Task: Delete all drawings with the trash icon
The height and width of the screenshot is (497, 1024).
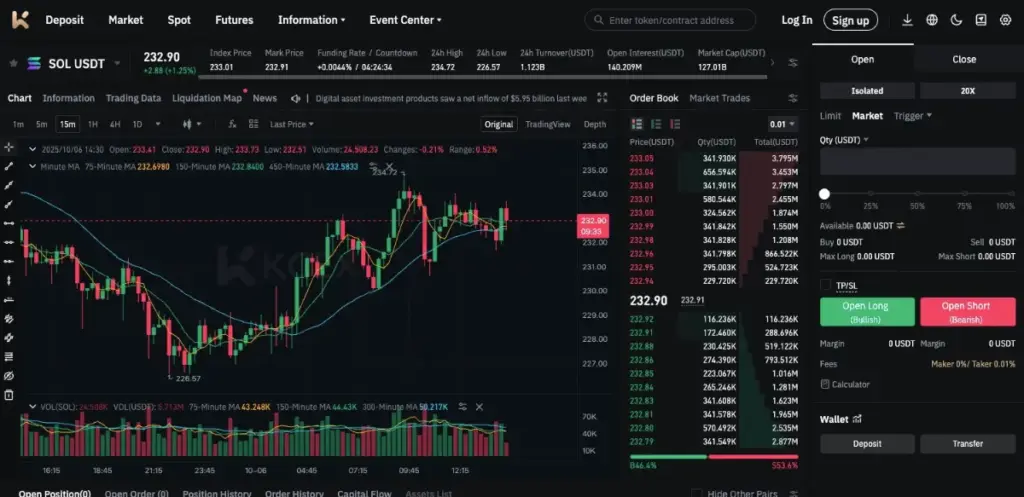Action: [9, 394]
